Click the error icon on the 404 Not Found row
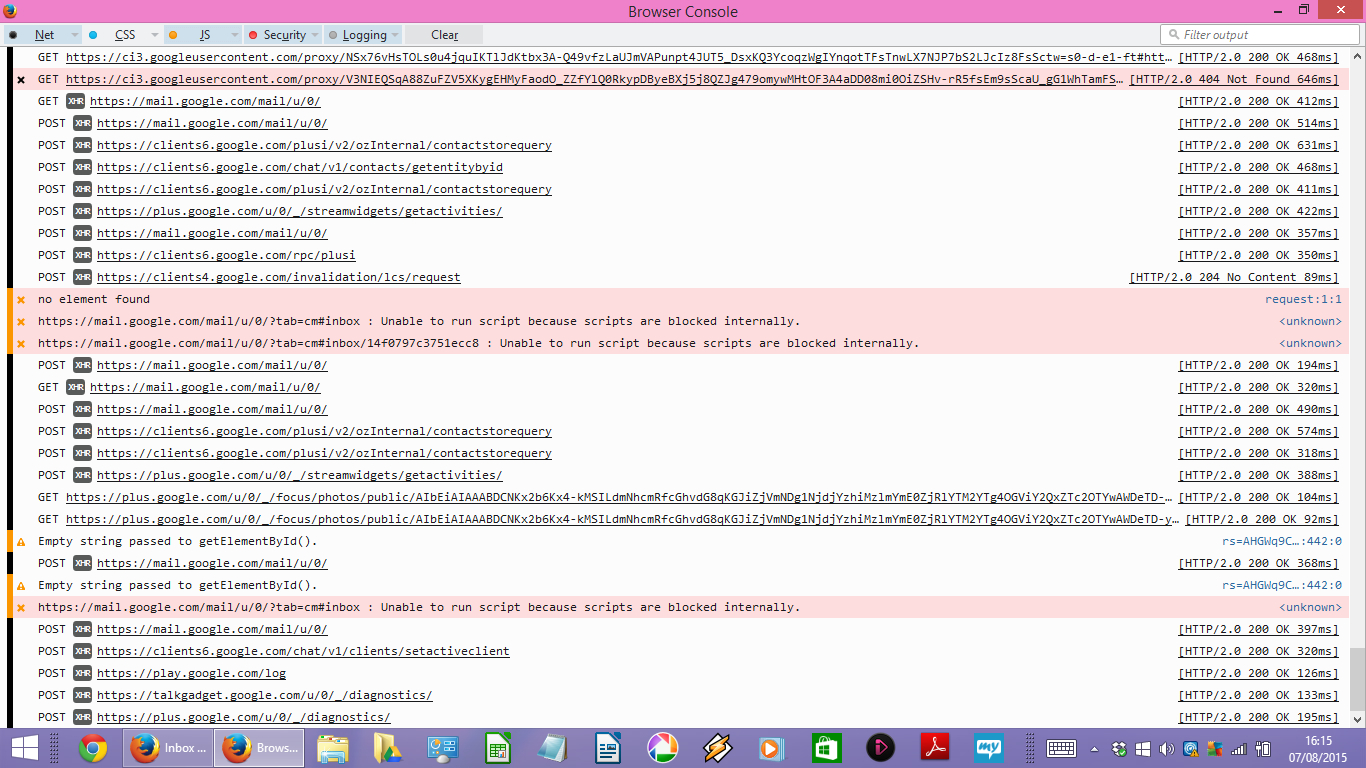 (x=21, y=79)
